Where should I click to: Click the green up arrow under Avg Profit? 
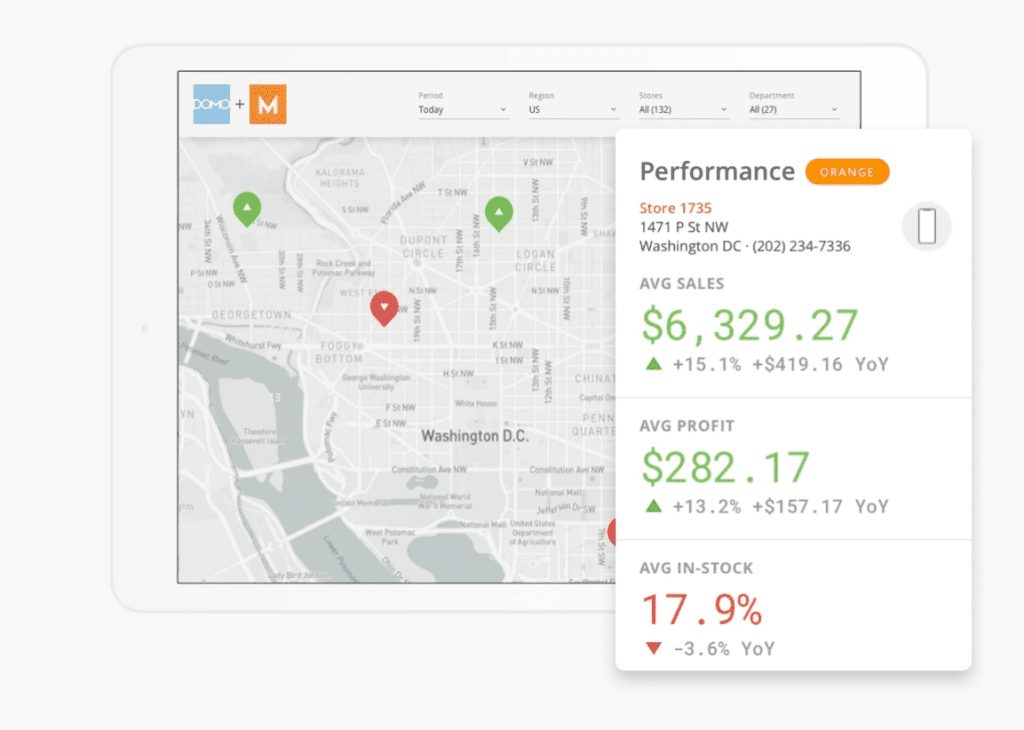tap(654, 506)
